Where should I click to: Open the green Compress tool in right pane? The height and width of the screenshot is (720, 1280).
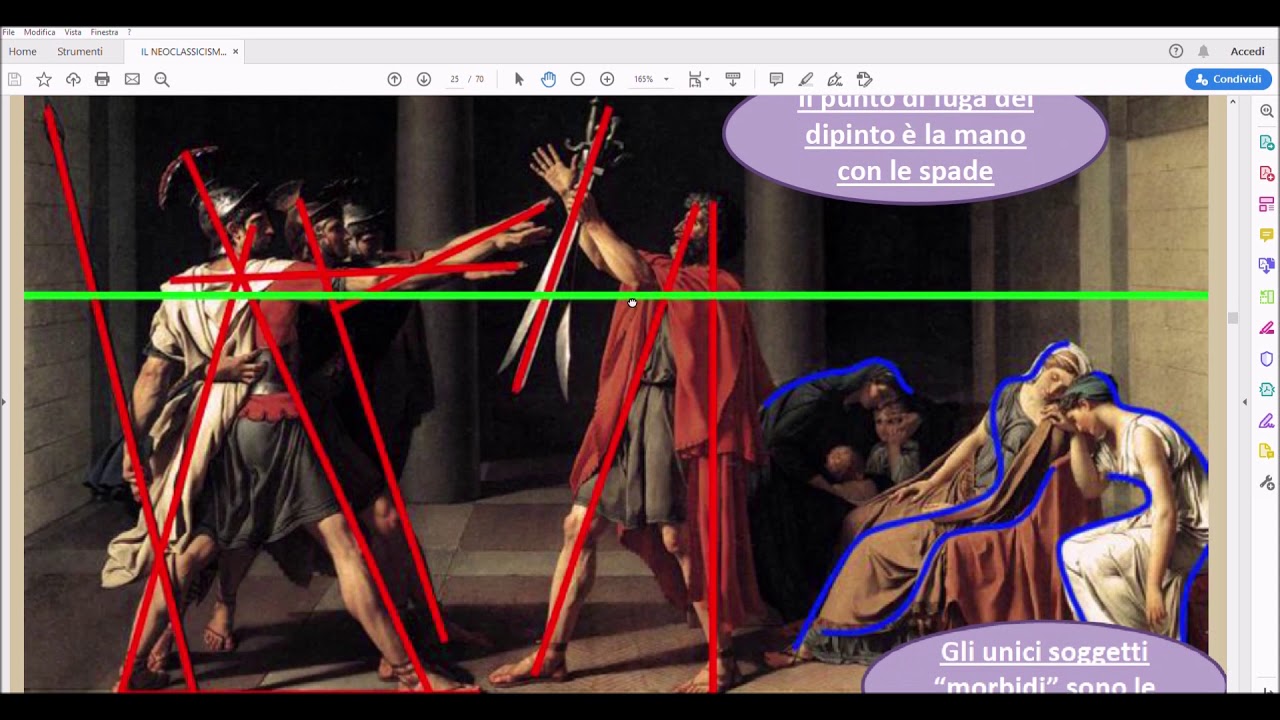click(1267, 297)
